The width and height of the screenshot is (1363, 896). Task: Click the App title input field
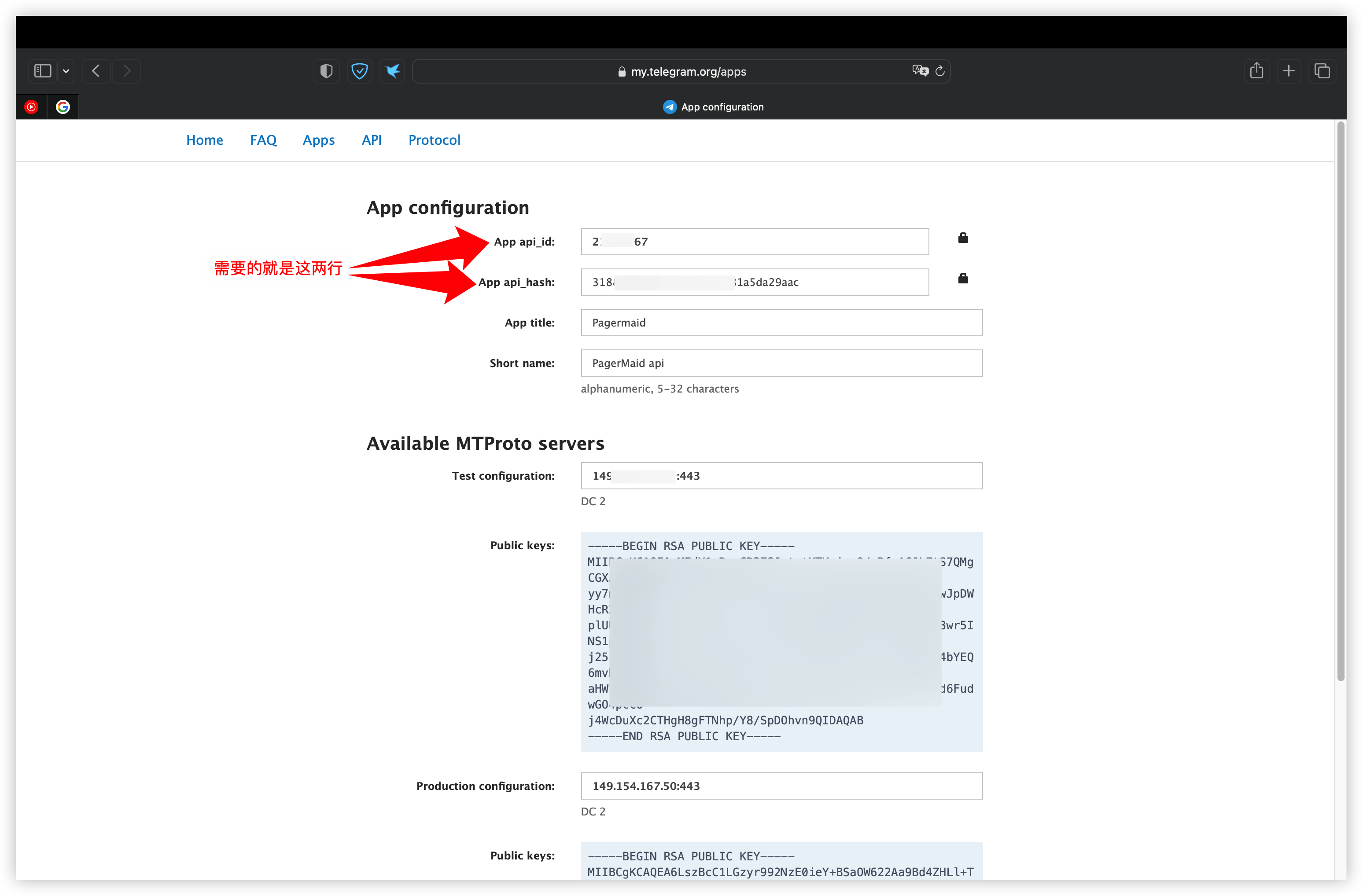pos(781,323)
